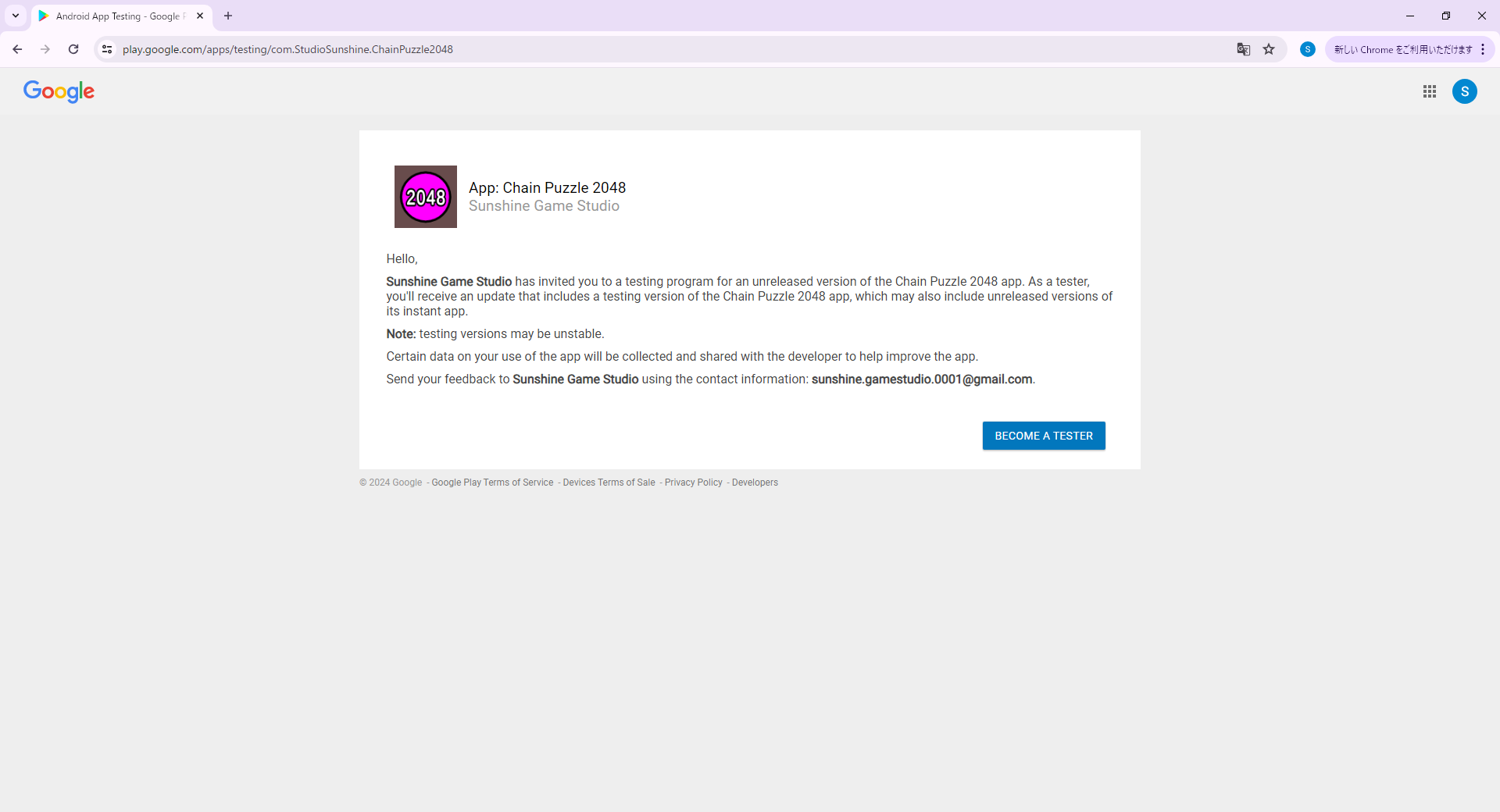The height and width of the screenshot is (812, 1500).
Task: Select the Android App Testing tab
Action: pyautogui.click(x=121, y=16)
